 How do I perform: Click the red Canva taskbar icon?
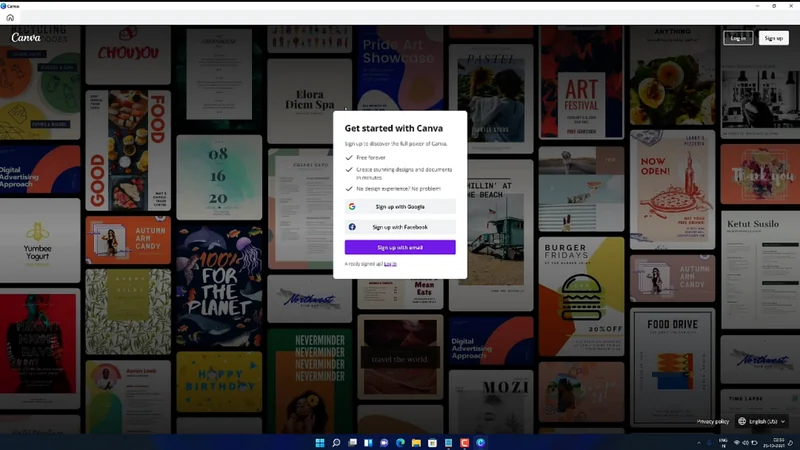(x=465, y=442)
